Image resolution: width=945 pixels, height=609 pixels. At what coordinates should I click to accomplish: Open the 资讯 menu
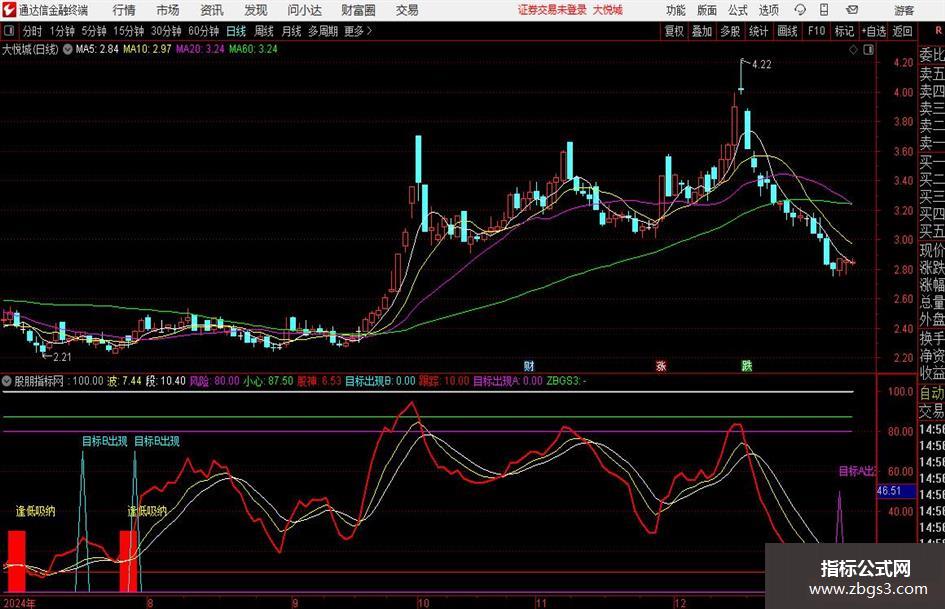coord(212,10)
